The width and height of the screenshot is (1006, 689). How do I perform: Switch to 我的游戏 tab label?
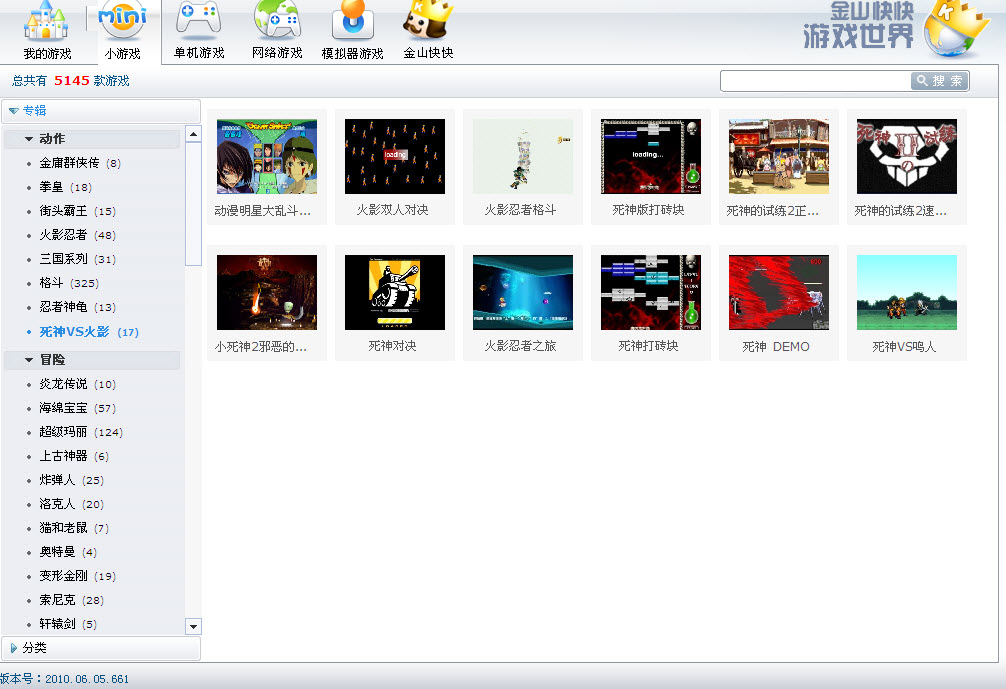point(47,53)
